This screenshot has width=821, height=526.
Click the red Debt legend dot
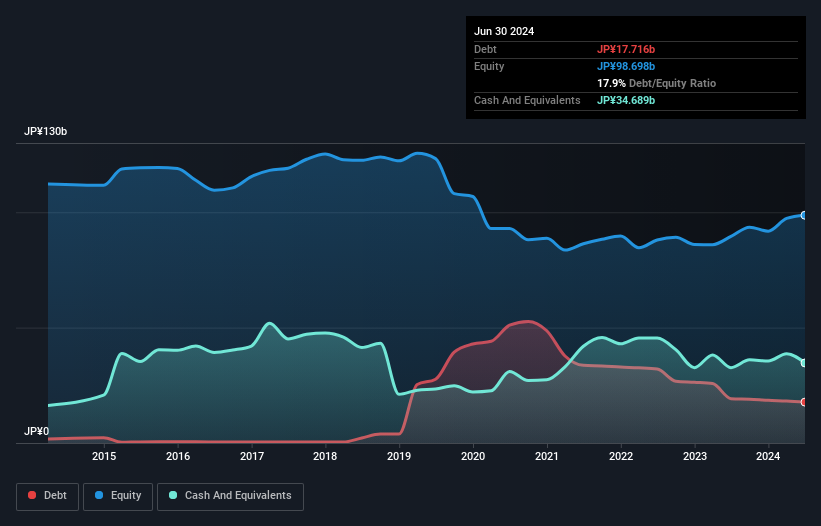point(32,495)
